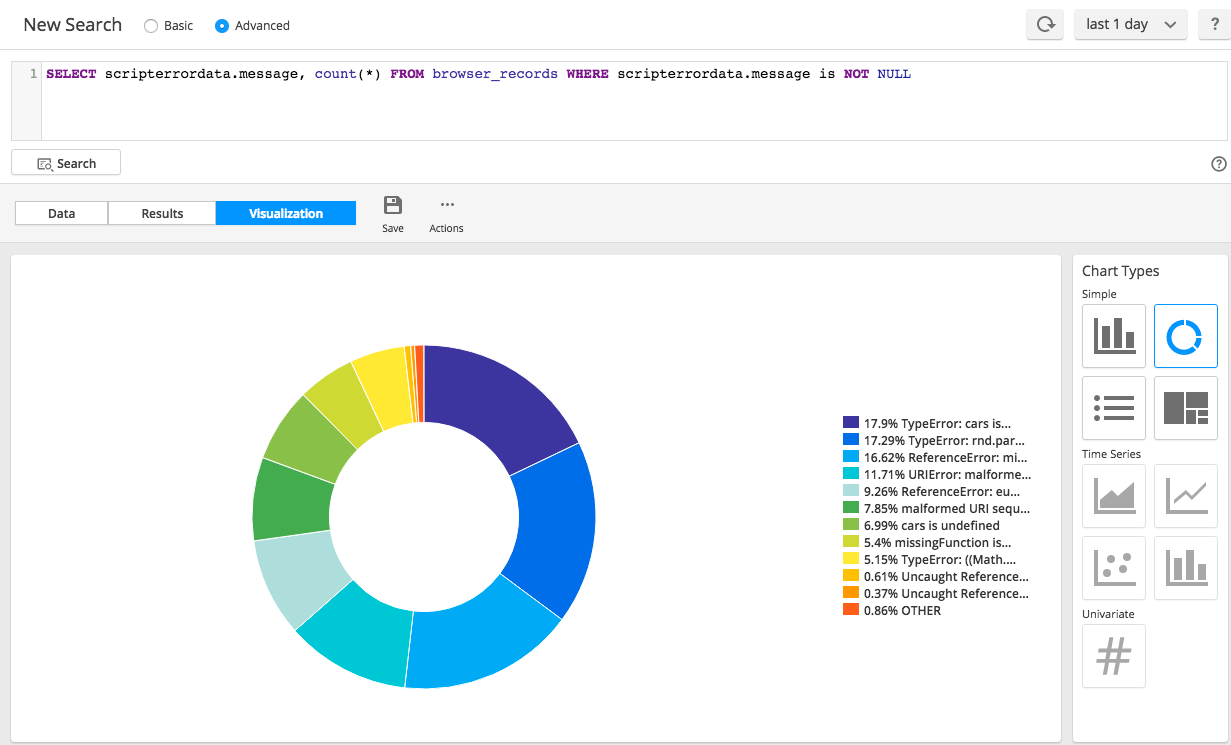Click the Simple section label
The height and width of the screenshot is (745, 1231).
(x=1099, y=294)
